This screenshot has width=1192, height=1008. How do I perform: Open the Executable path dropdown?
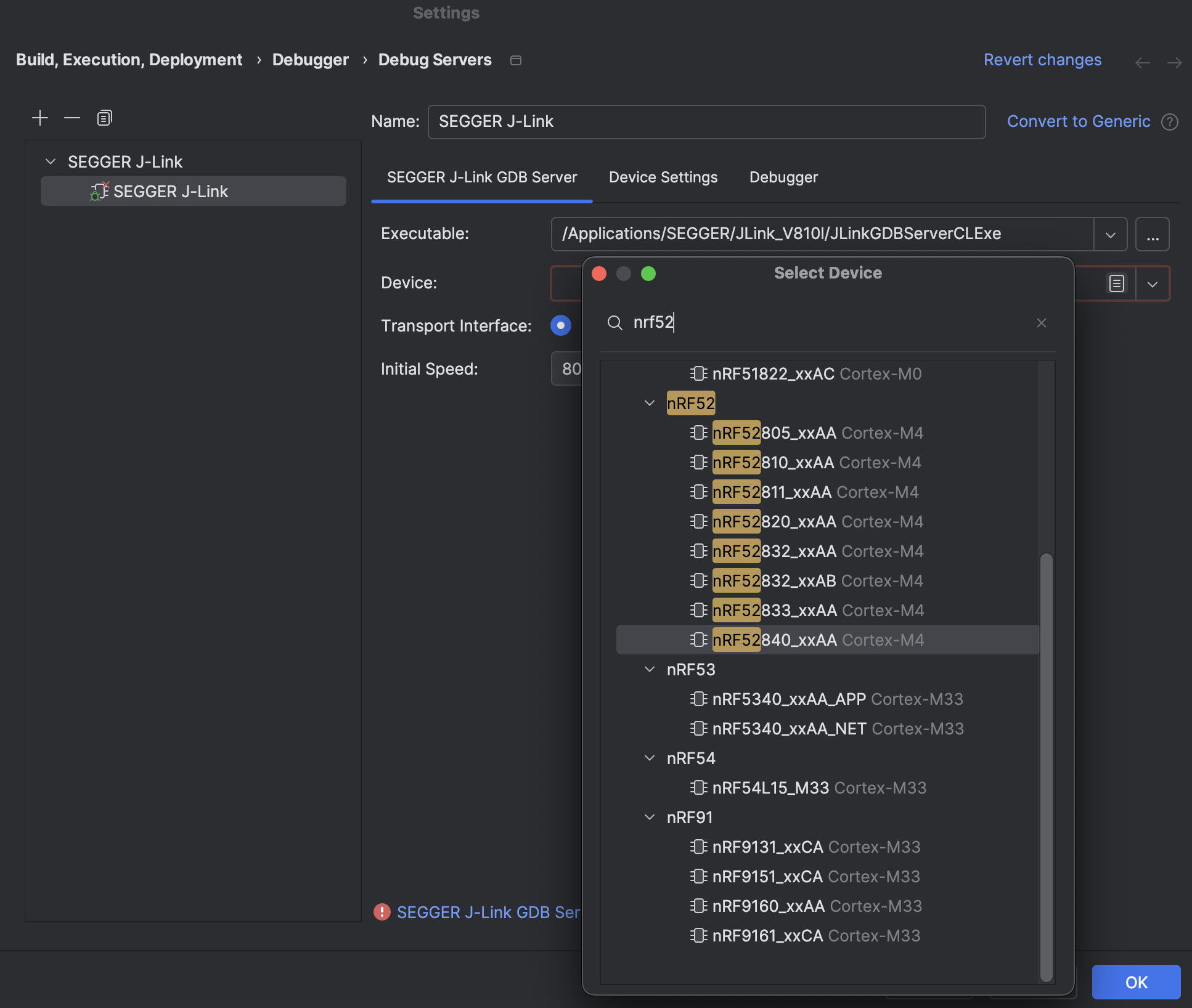click(x=1111, y=234)
